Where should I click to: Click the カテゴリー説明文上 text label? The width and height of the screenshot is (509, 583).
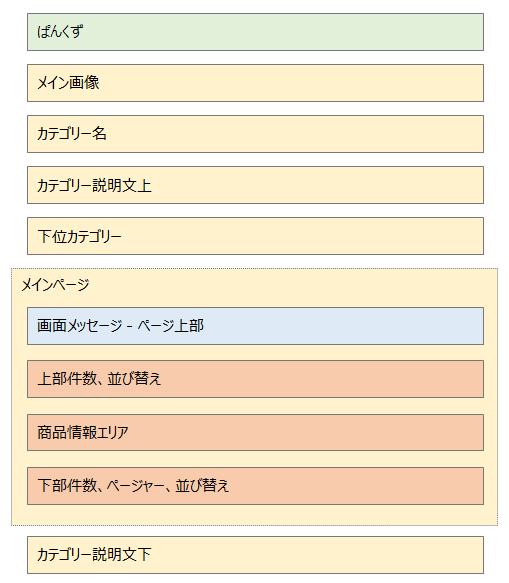(x=94, y=185)
